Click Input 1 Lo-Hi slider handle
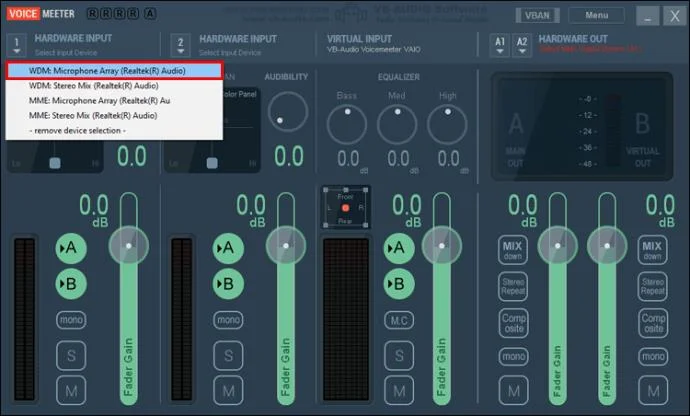This screenshot has height=416, width=690. point(55,163)
